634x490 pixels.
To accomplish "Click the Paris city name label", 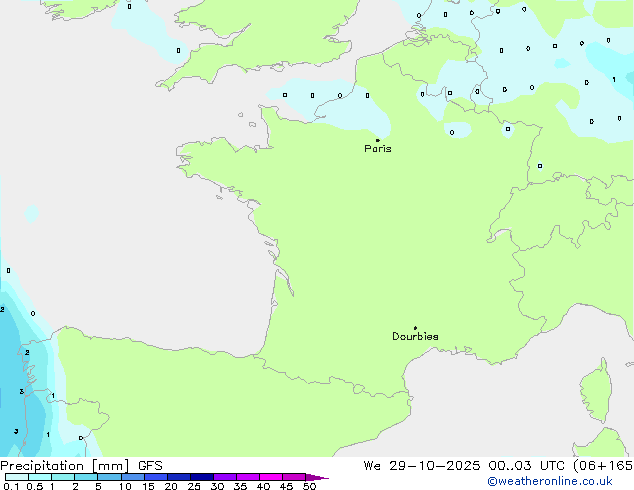I will pyautogui.click(x=378, y=149).
